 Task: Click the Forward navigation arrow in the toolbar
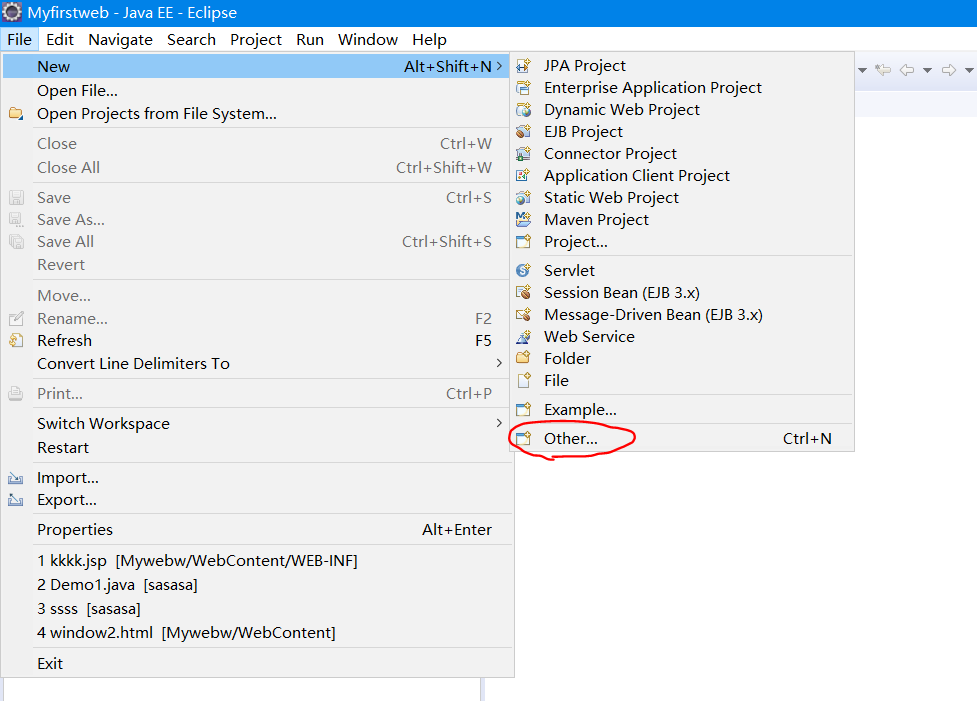click(949, 70)
